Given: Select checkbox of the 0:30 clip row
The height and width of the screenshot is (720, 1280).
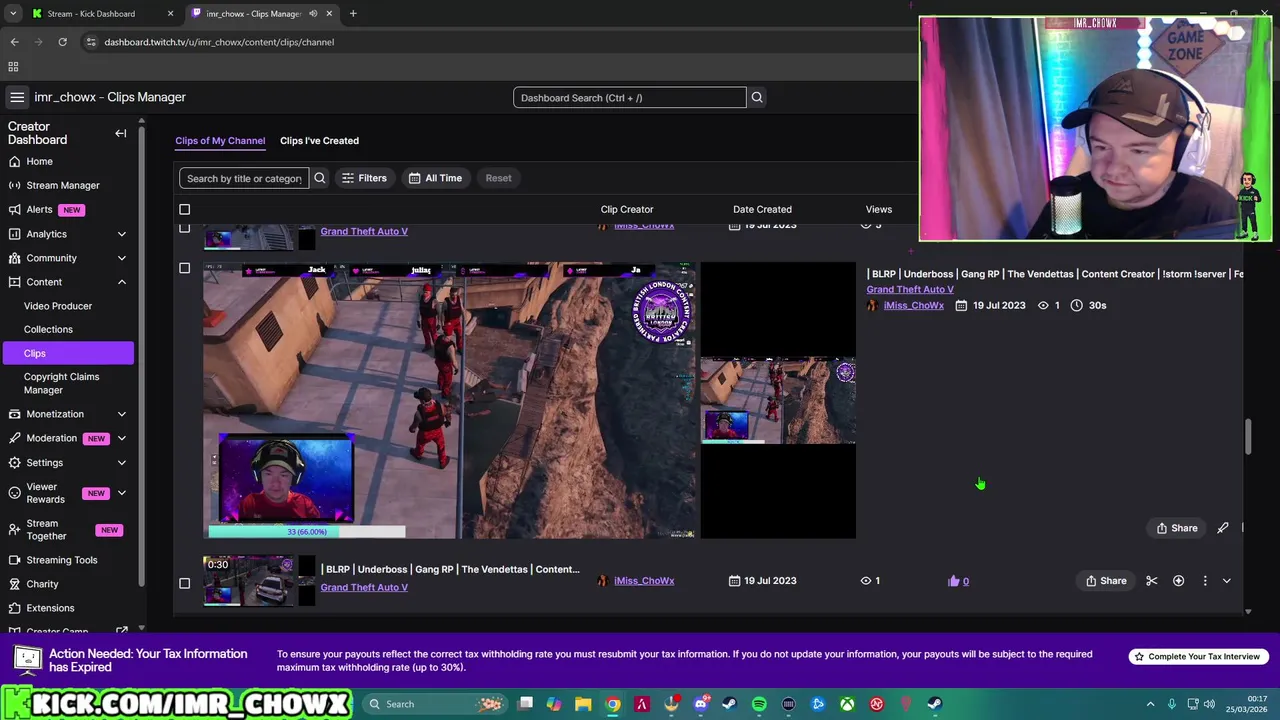Looking at the screenshot, I should 184,583.
